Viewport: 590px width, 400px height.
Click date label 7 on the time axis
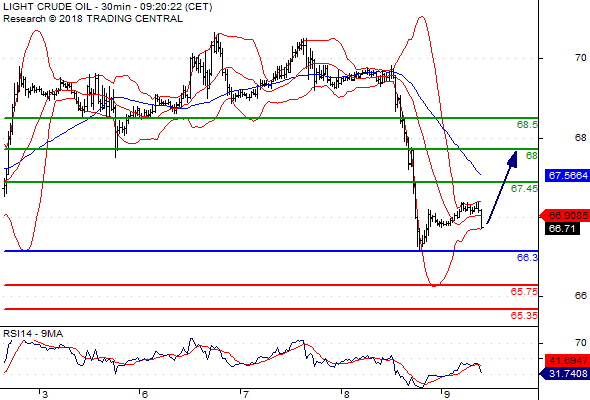246,395
